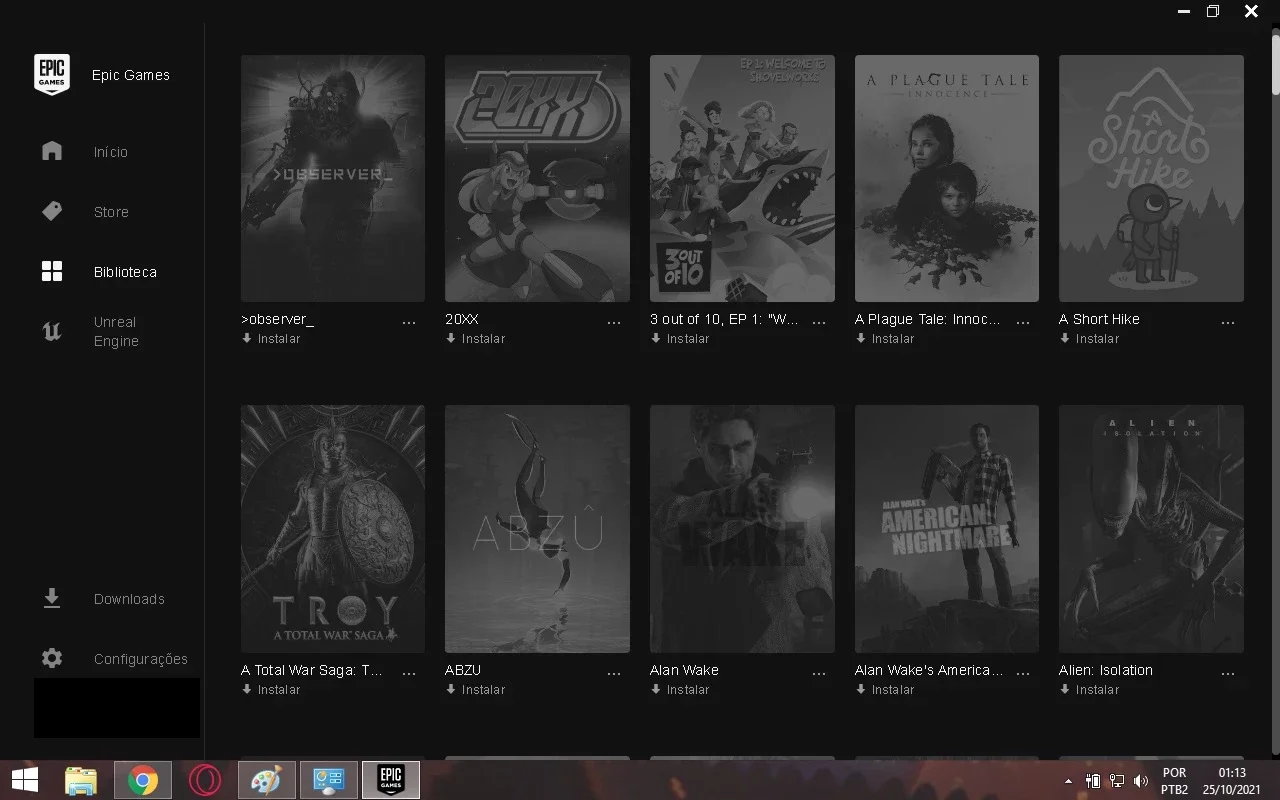Open options menu for Alien: Isolation
Screen dimensions: 1280x800
[x=1228, y=674]
